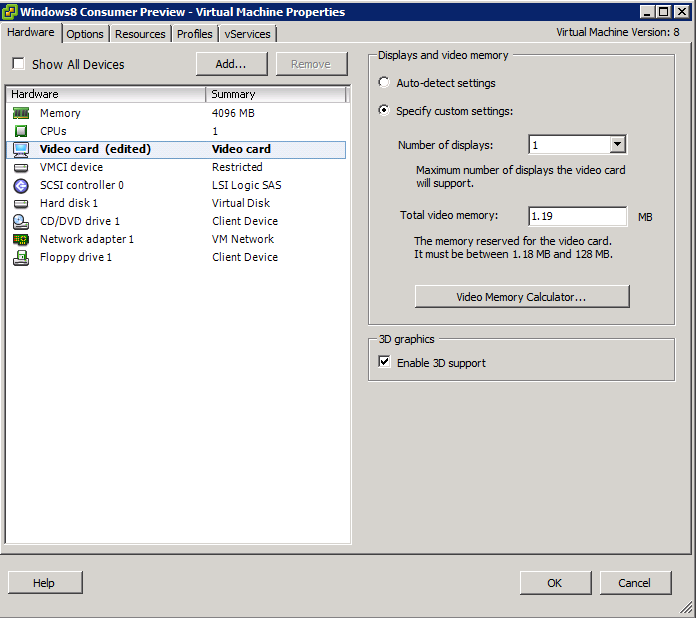
Task: Toggle Show All Devices checkbox
Action: (18, 64)
